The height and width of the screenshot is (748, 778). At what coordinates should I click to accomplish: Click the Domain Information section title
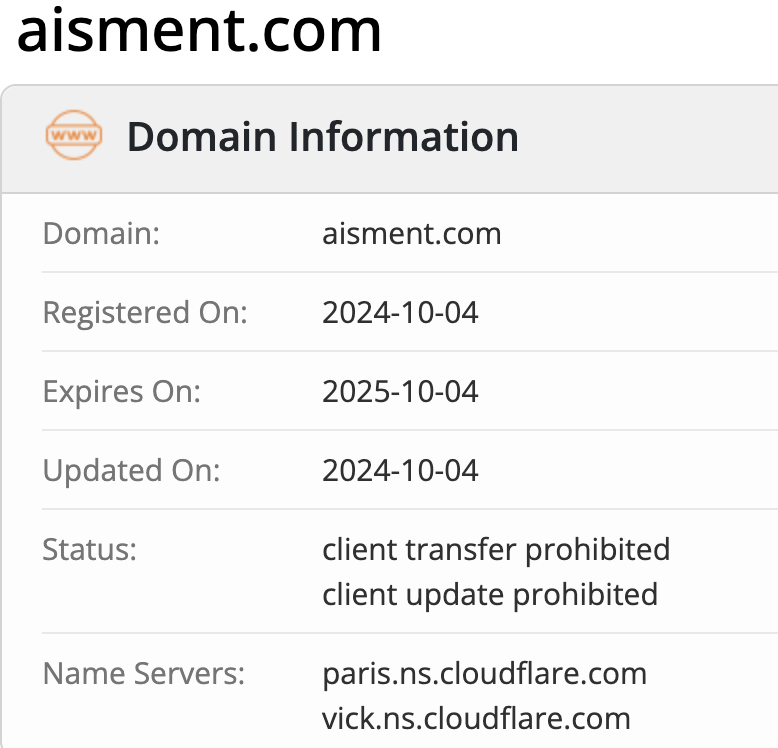click(323, 136)
